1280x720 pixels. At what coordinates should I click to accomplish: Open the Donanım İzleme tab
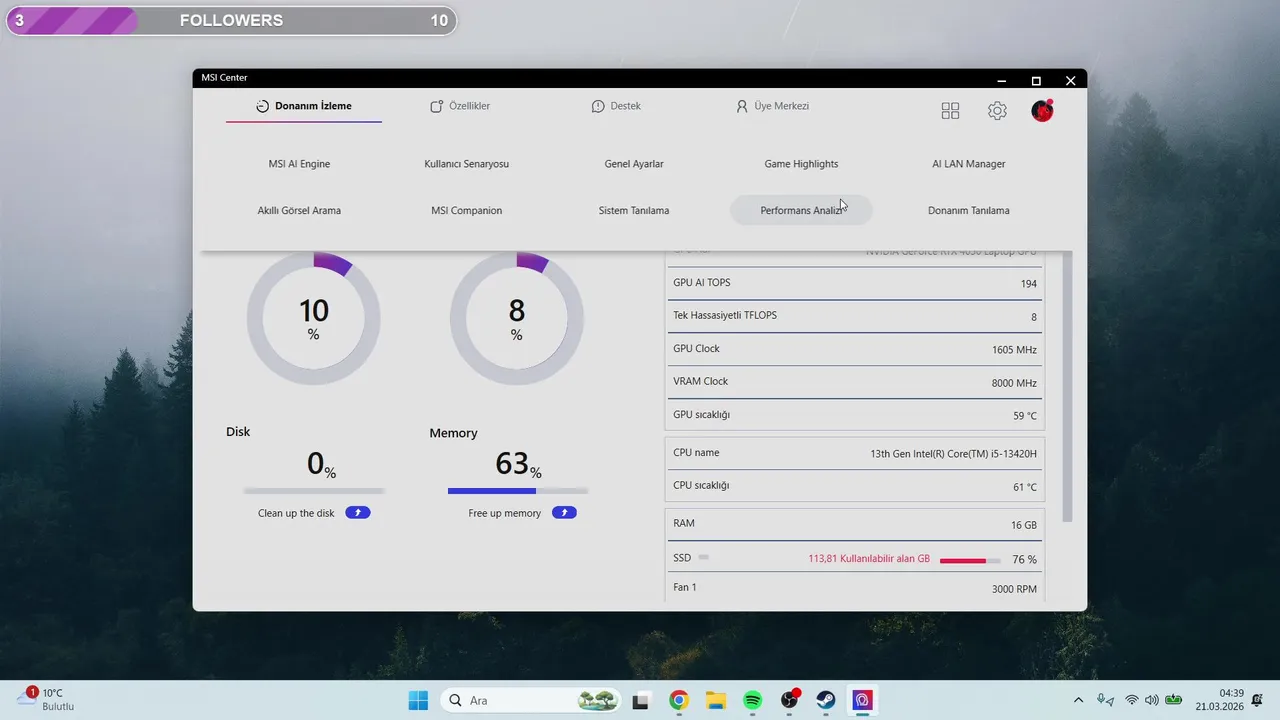(304, 106)
